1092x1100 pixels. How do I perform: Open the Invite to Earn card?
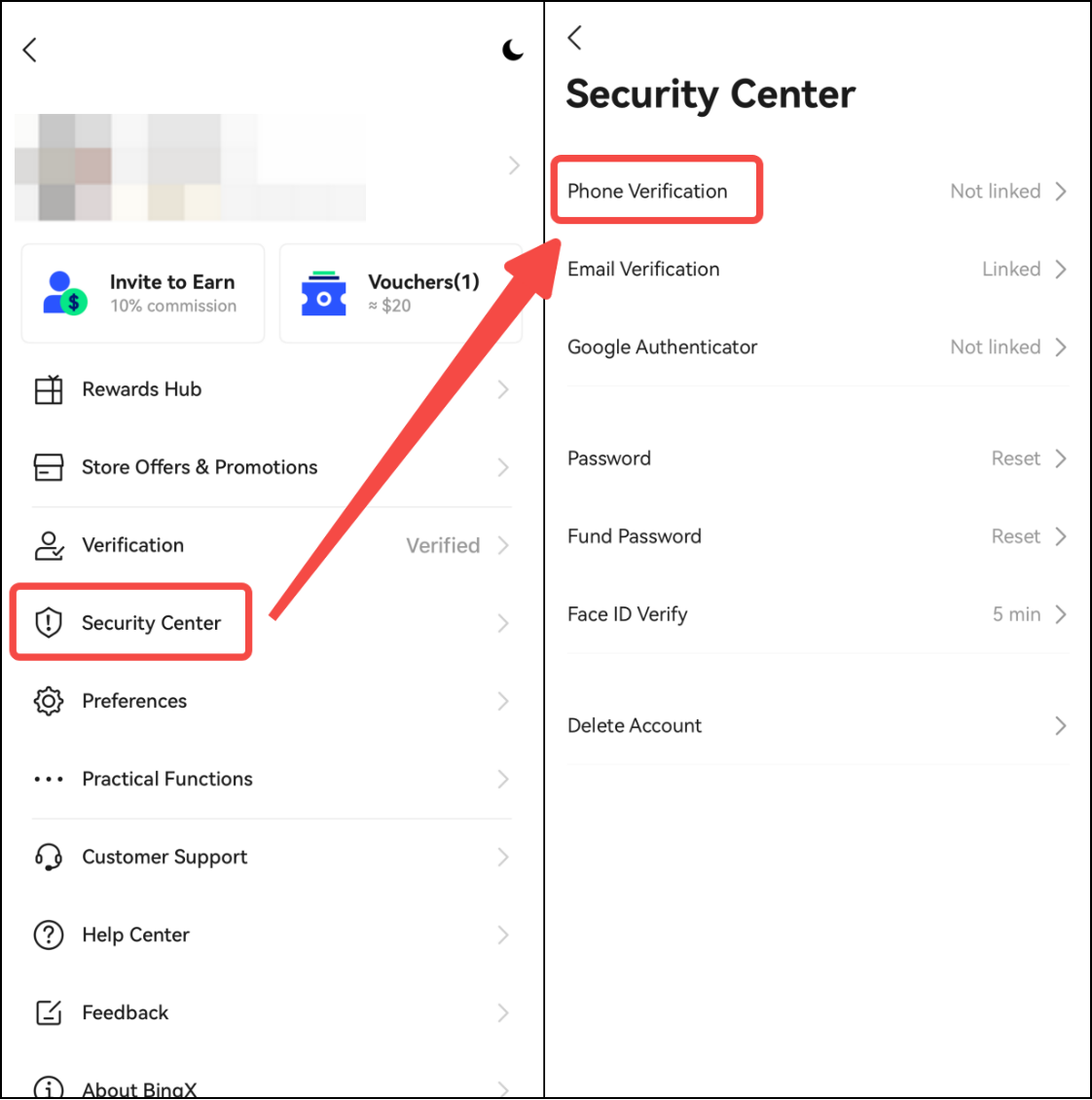[143, 293]
